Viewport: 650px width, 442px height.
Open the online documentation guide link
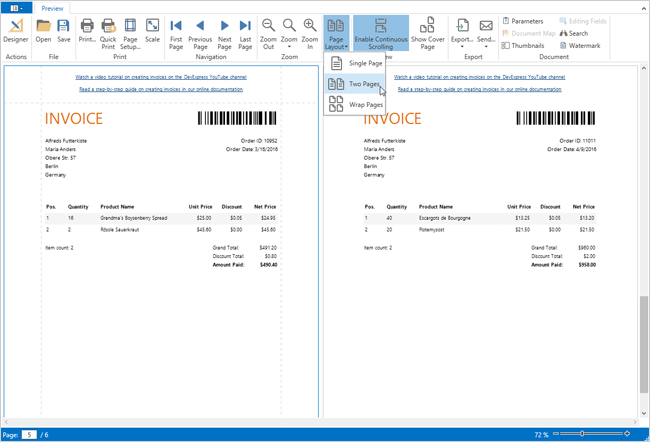click(161, 90)
